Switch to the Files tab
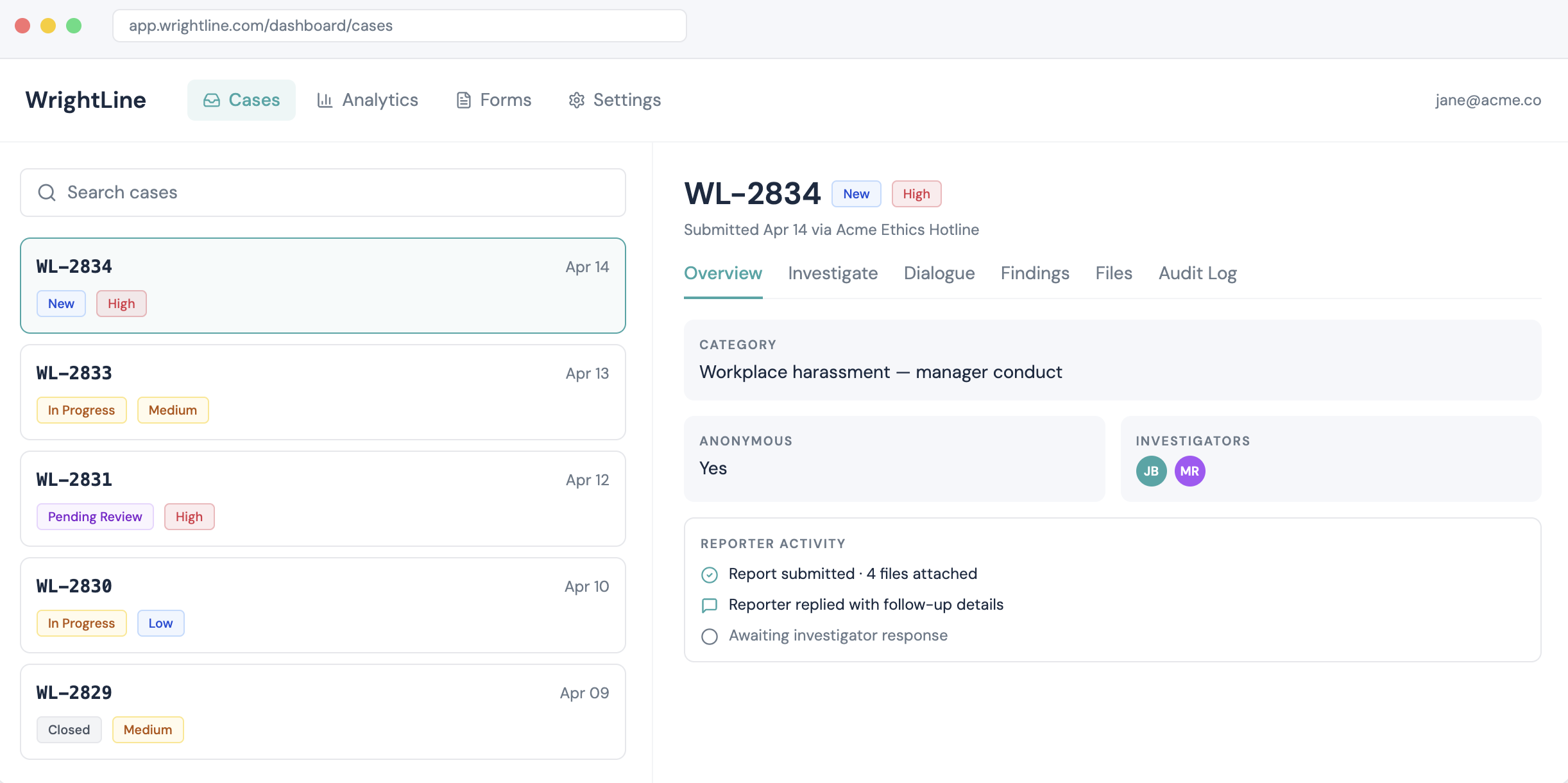Viewport: 1568px width, 783px height. coord(1114,273)
